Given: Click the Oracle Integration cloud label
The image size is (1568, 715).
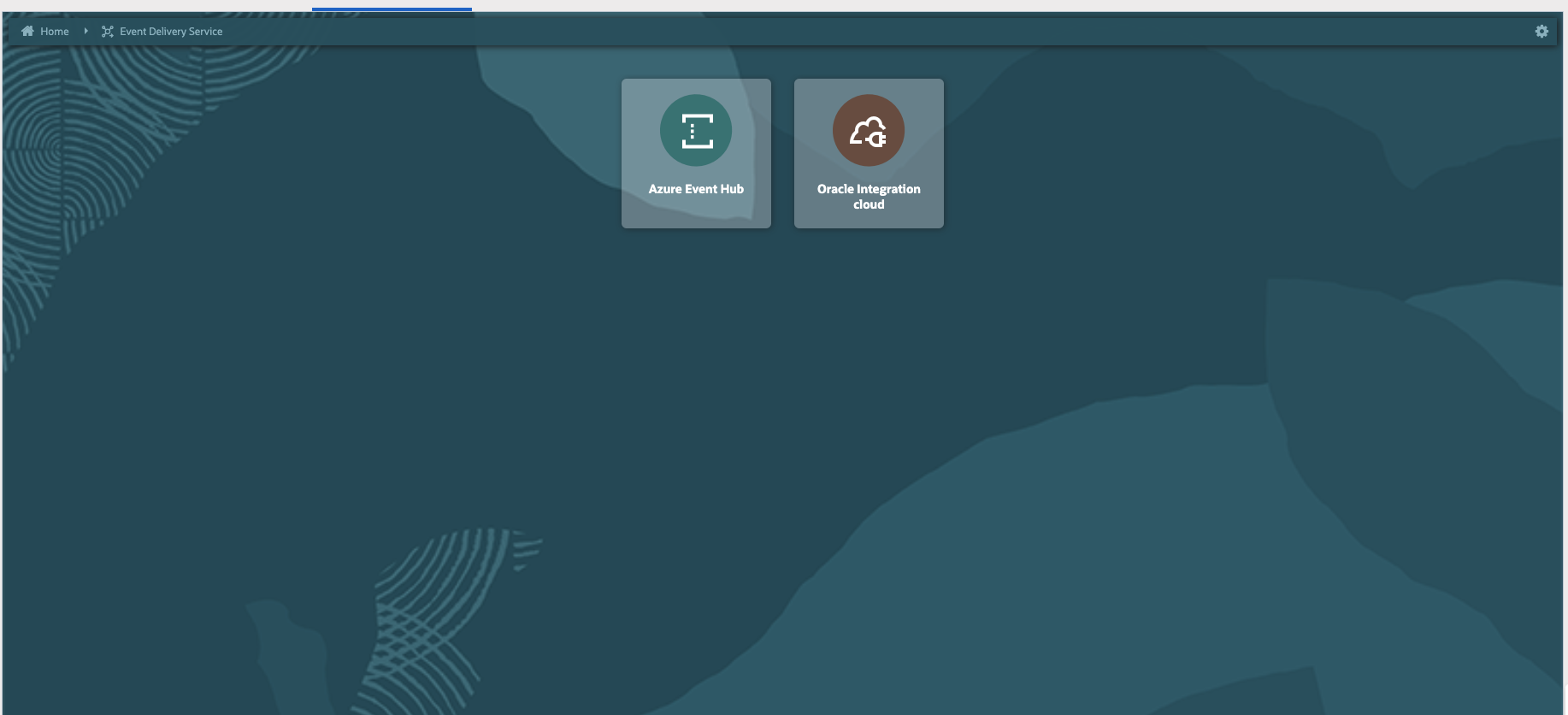Looking at the screenshot, I should (x=869, y=197).
